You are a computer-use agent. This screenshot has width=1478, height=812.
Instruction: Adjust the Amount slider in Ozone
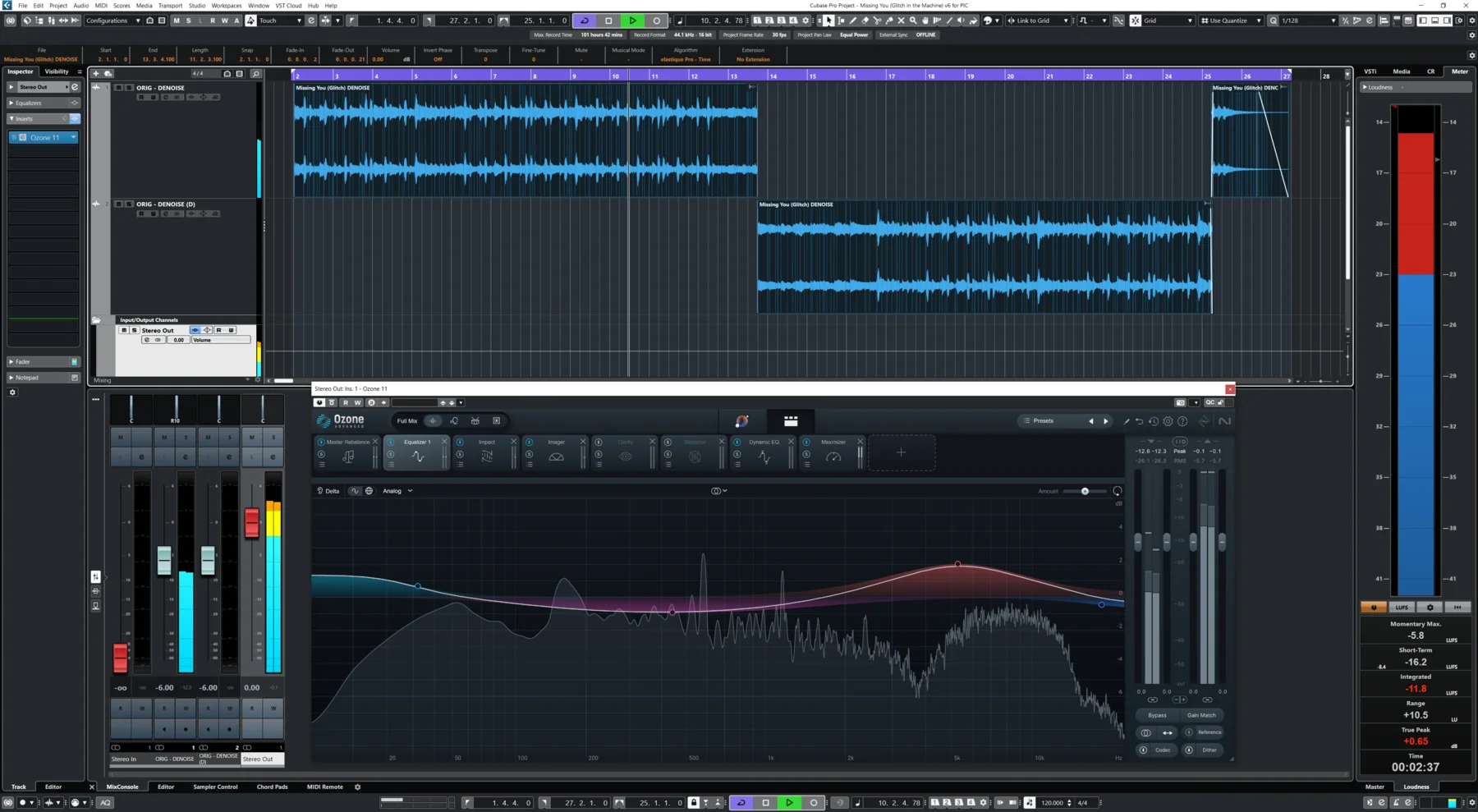coord(1086,491)
